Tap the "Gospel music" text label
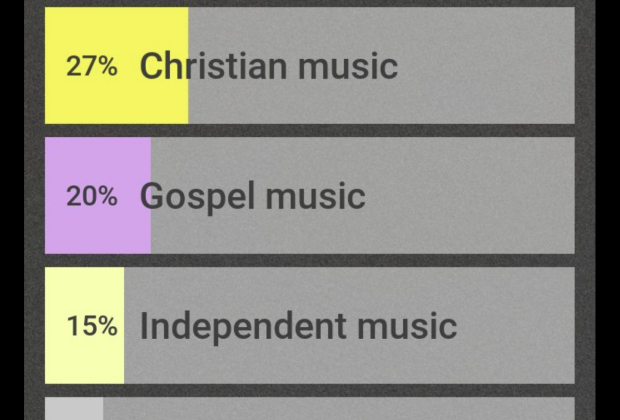The height and width of the screenshot is (420, 620). [x=252, y=197]
